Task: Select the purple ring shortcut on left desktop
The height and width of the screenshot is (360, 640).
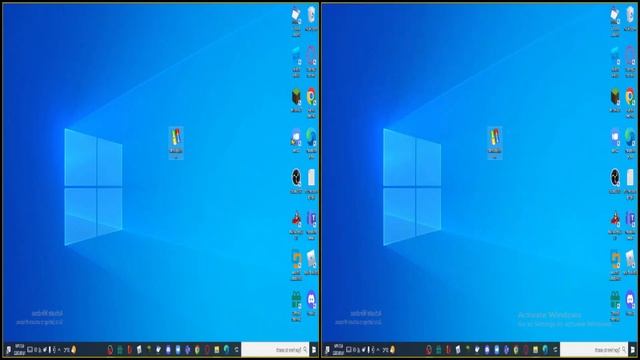Action: (x=311, y=56)
